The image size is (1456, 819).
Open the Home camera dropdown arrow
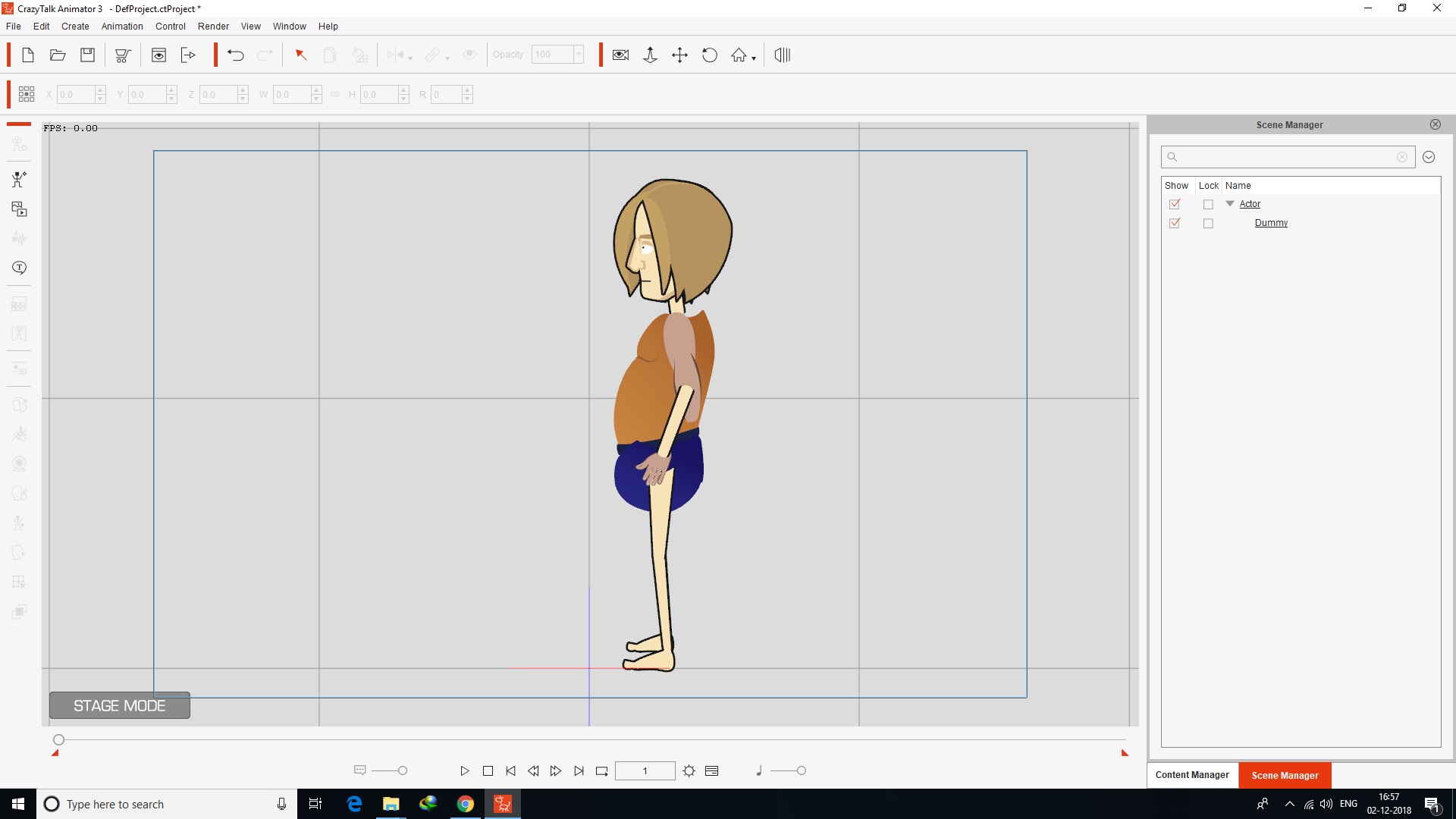(754, 58)
